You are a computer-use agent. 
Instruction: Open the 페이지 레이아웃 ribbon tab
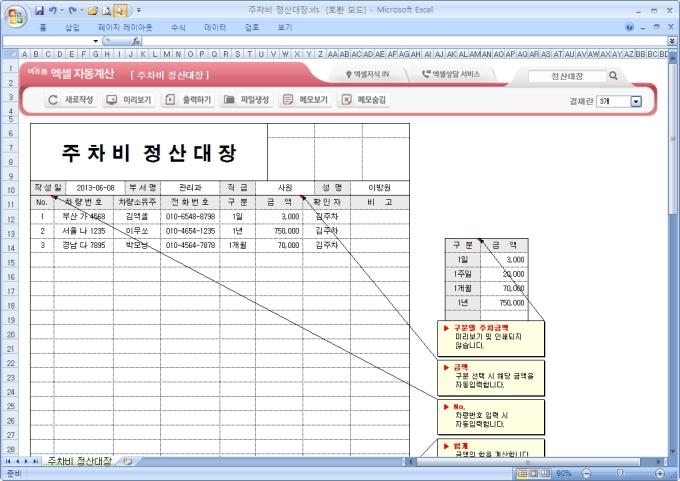point(125,27)
